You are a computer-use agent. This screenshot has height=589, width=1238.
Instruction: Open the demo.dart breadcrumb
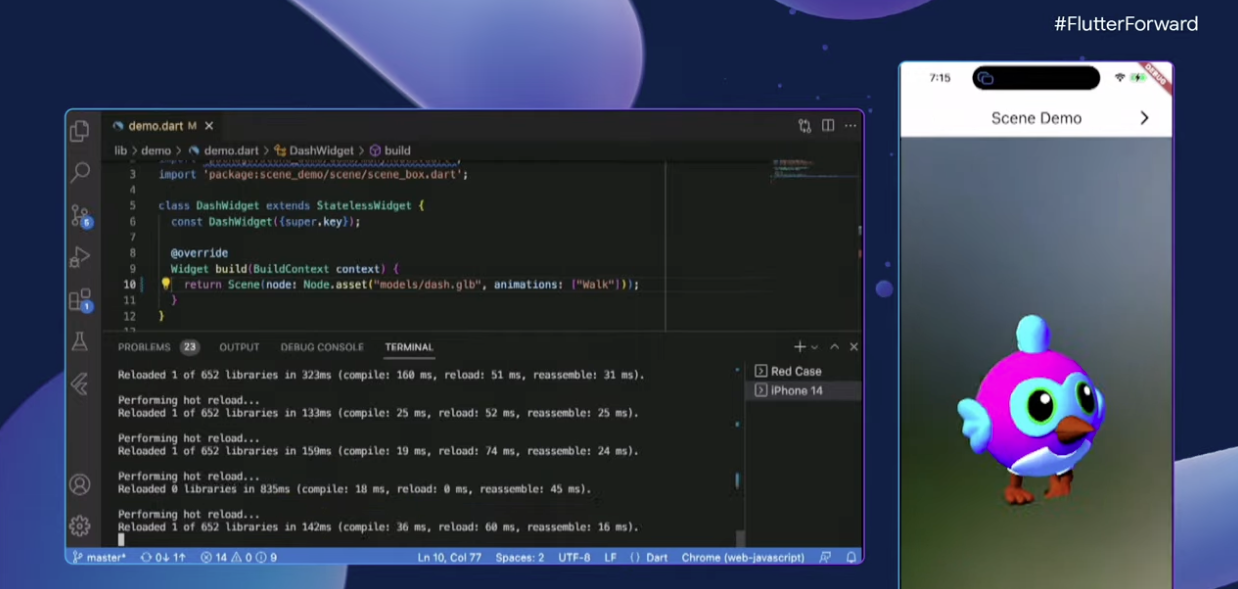coord(225,151)
